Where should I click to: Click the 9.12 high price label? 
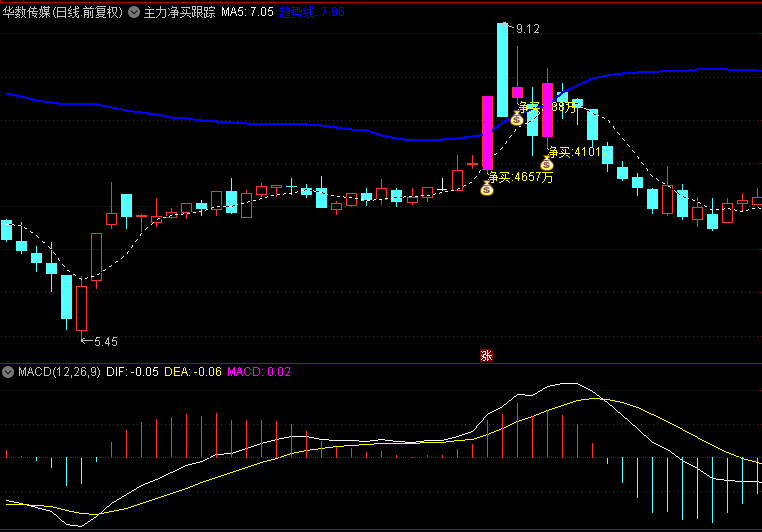click(528, 29)
